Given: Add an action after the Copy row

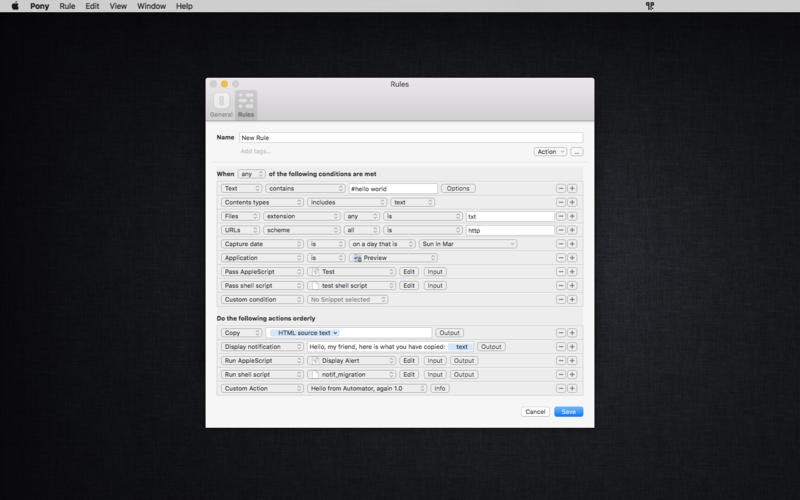Looking at the screenshot, I should pos(572,332).
